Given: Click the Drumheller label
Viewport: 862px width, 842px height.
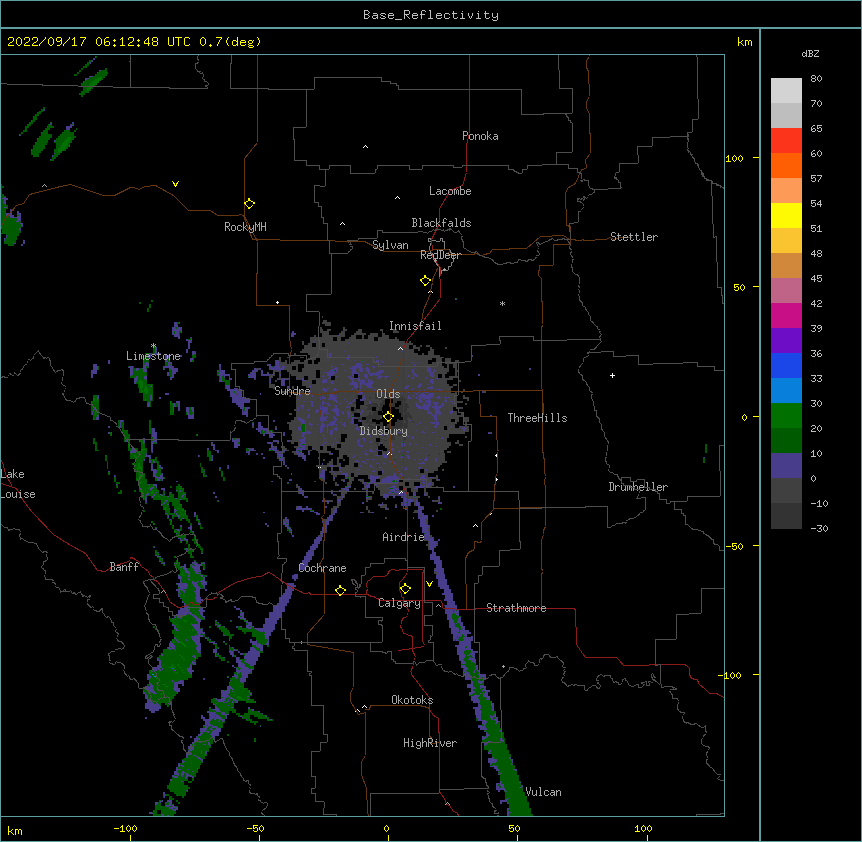Looking at the screenshot, I should point(638,487).
